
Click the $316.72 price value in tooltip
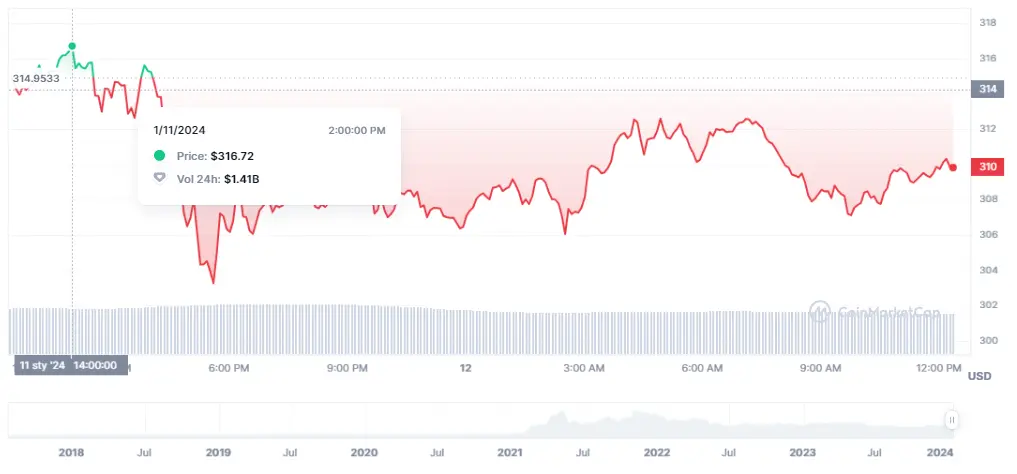click(x=232, y=156)
